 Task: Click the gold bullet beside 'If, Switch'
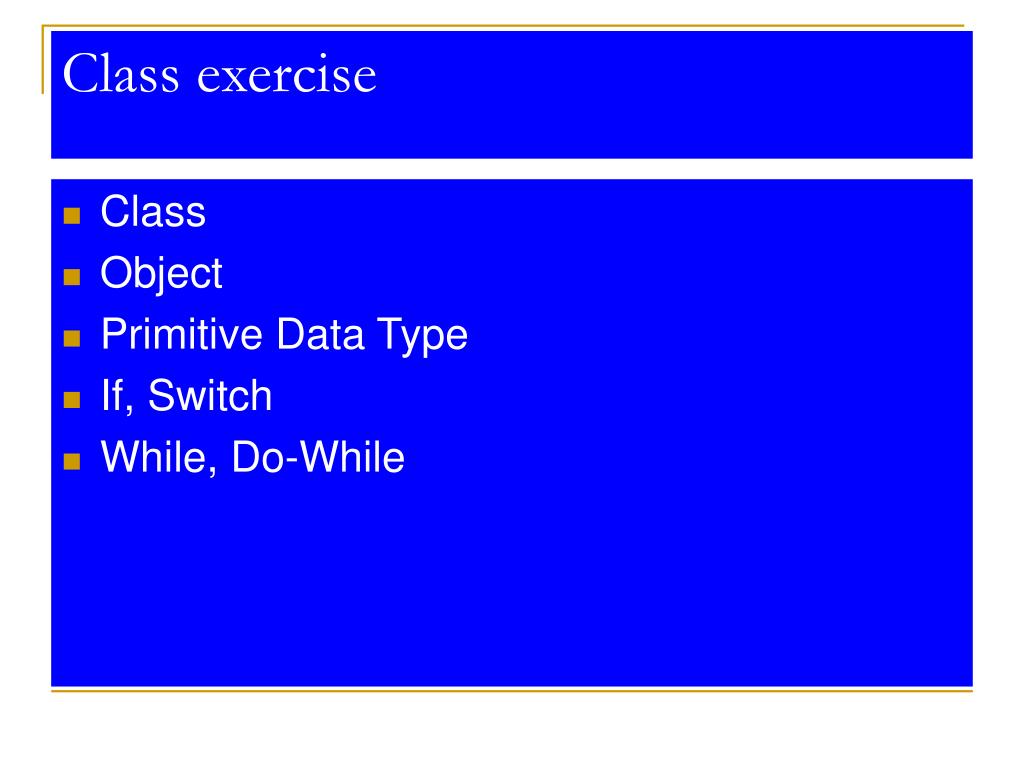pyautogui.click(x=72, y=400)
